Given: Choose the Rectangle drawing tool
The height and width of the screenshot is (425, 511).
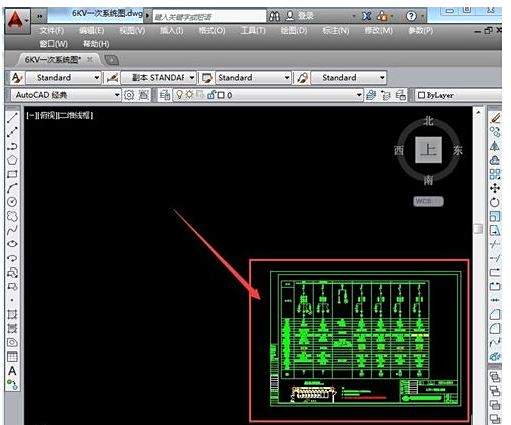Looking at the screenshot, I should click(12, 174).
